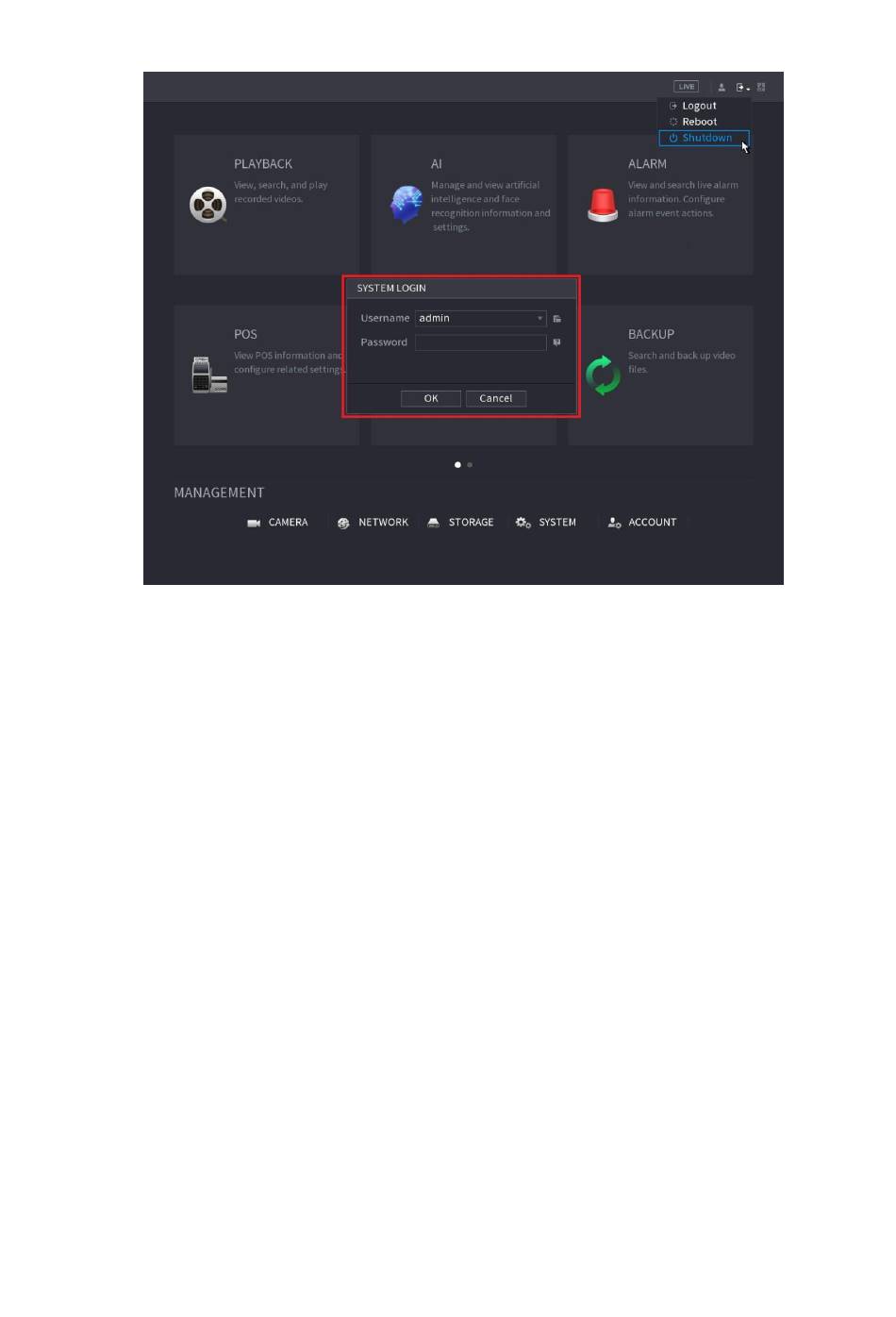Open the AI brain head icon
The height and width of the screenshot is (1317, 896).
[x=407, y=205]
